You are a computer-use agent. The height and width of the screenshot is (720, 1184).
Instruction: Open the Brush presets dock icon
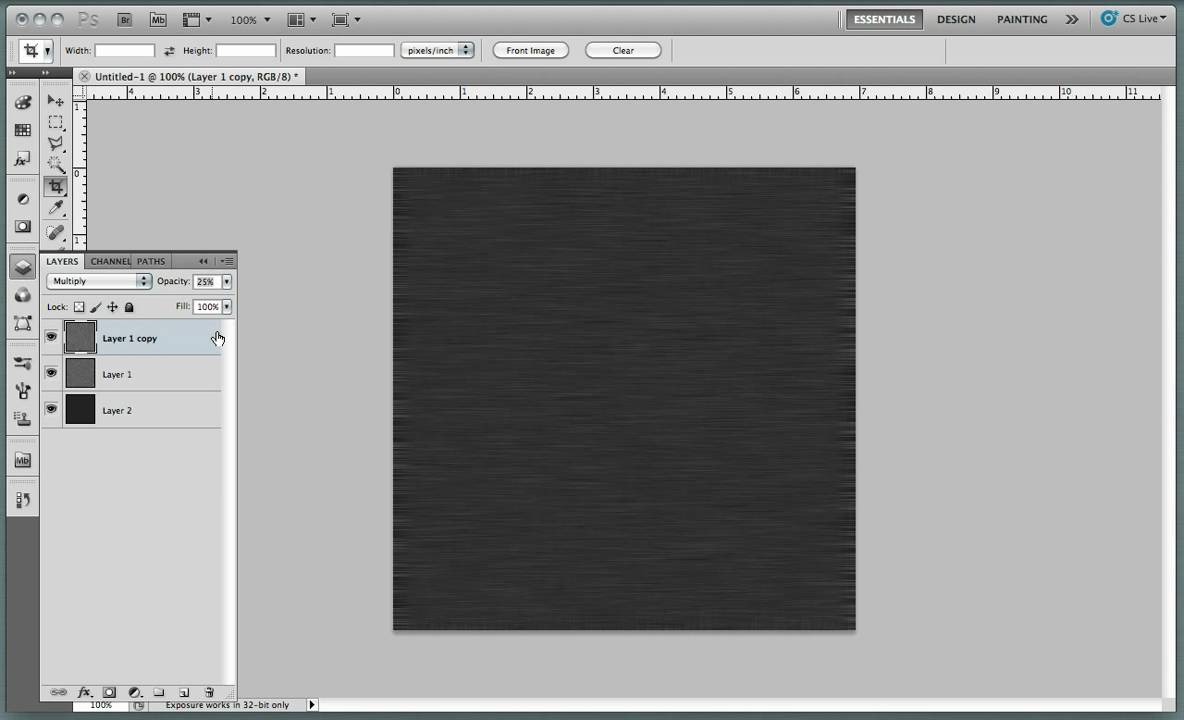coord(23,363)
